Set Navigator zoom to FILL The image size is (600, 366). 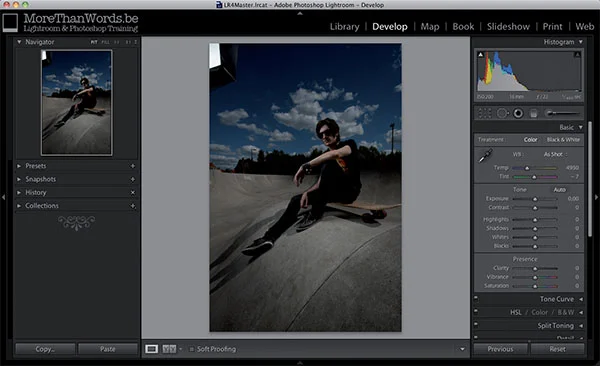(x=105, y=42)
